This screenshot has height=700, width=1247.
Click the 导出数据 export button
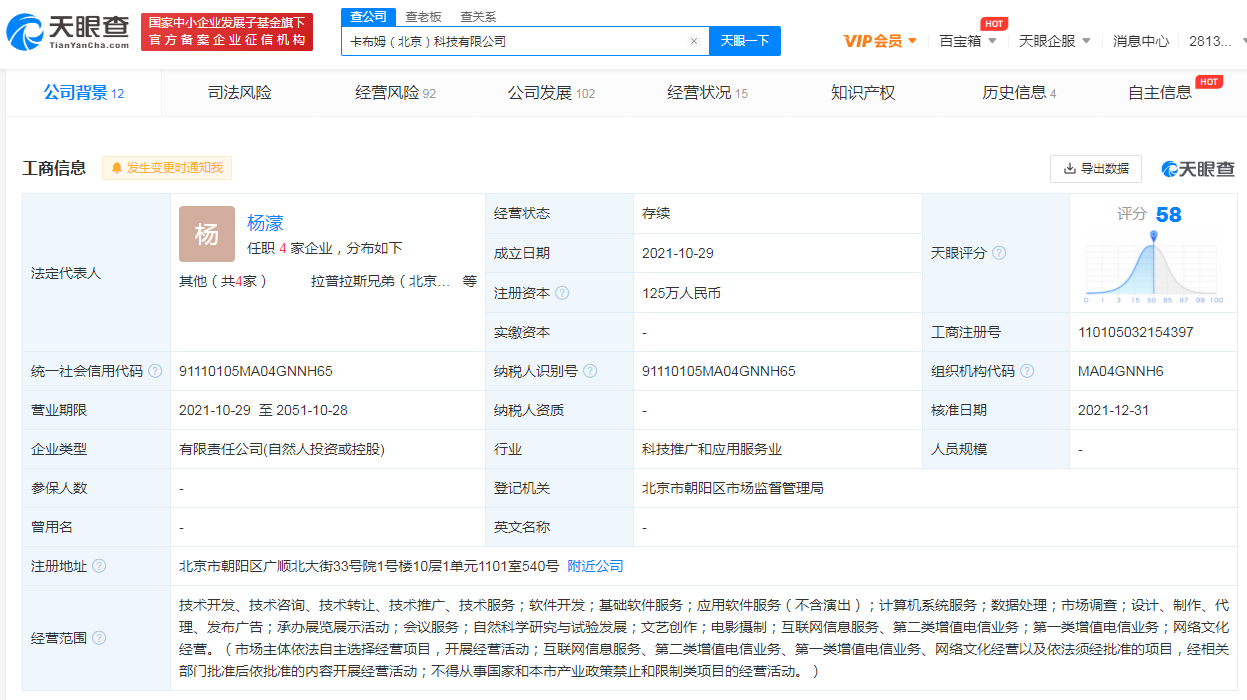(1096, 169)
